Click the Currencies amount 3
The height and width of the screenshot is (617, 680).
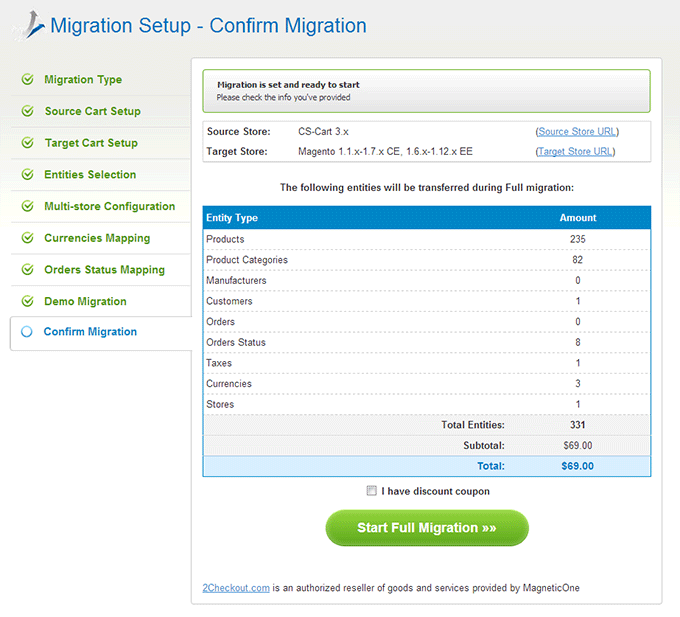578,383
